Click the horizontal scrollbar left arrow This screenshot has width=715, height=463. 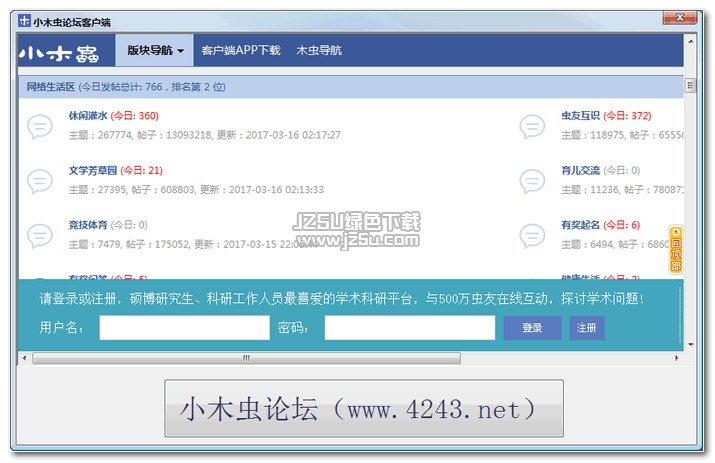coord(25,358)
